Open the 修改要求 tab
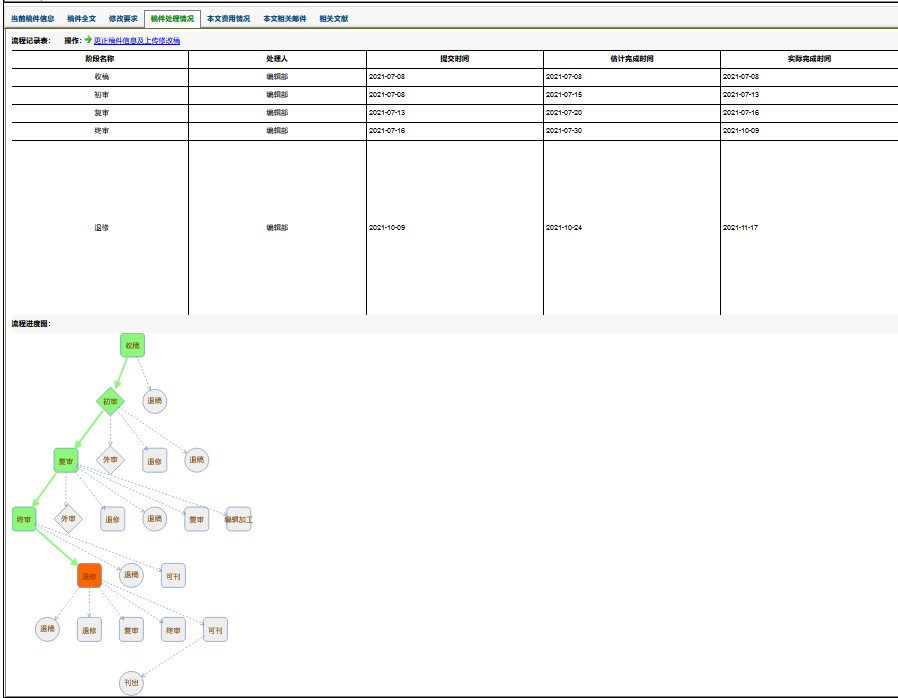 tap(123, 18)
